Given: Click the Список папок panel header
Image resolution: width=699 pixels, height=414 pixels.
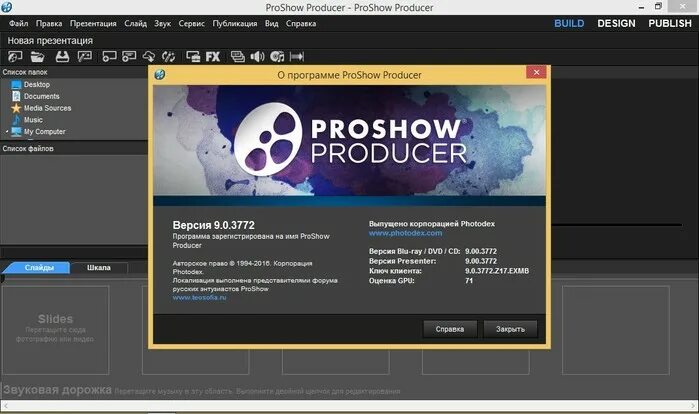Looking at the screenshot, I should click(x=25, y=72).
